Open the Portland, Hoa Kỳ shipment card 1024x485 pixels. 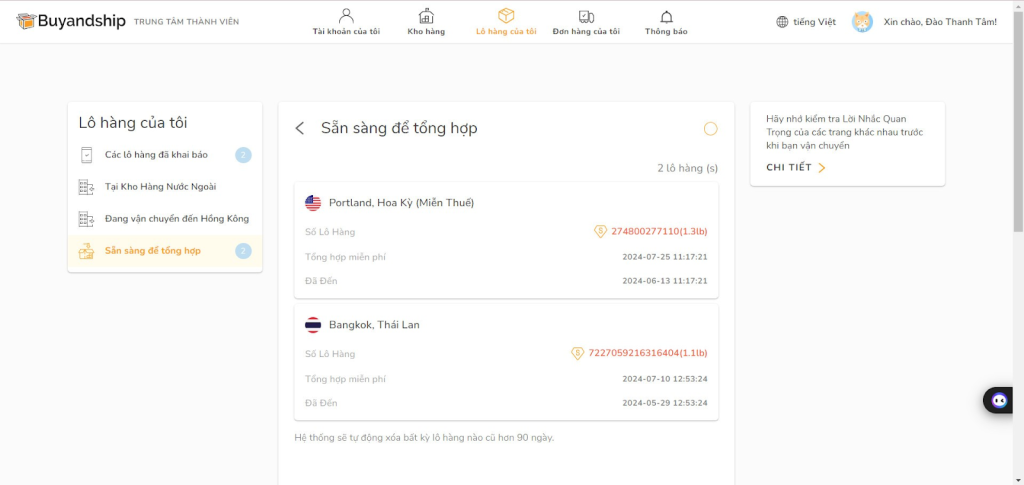click(506, 240)
